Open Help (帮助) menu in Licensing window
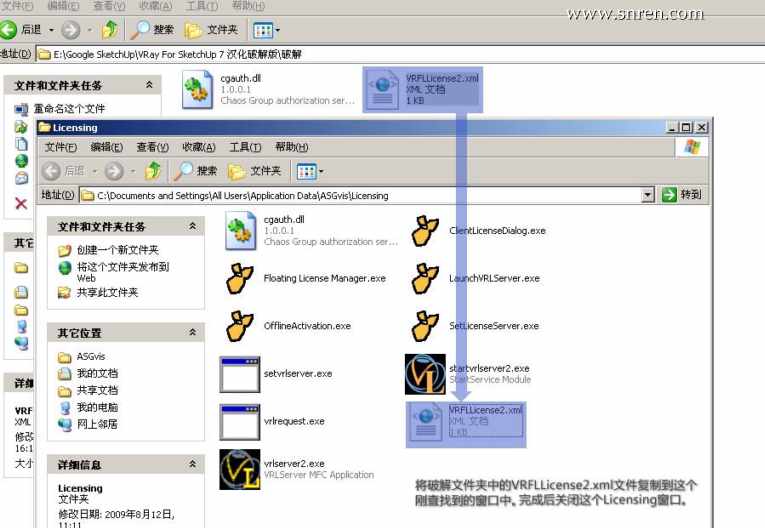Image resolution: width=765 pixels, height=528 pixels. coord(291,147)
